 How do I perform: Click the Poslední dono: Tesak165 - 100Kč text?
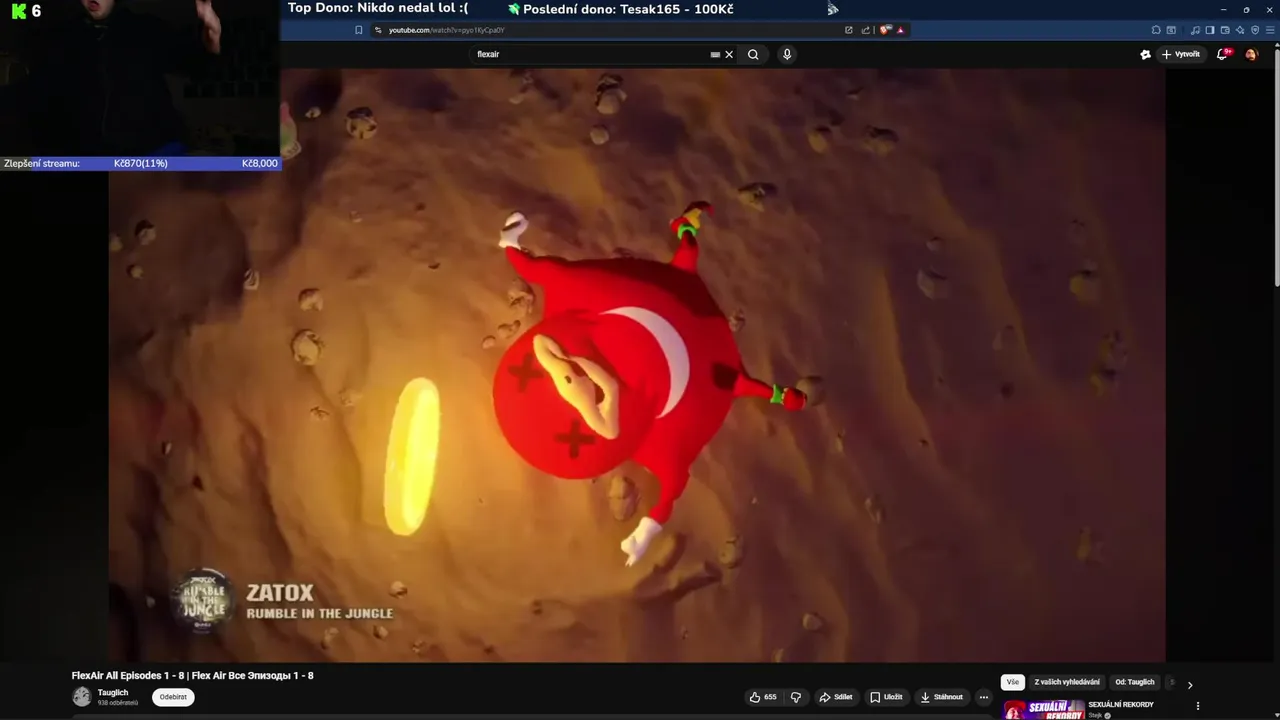628,9
